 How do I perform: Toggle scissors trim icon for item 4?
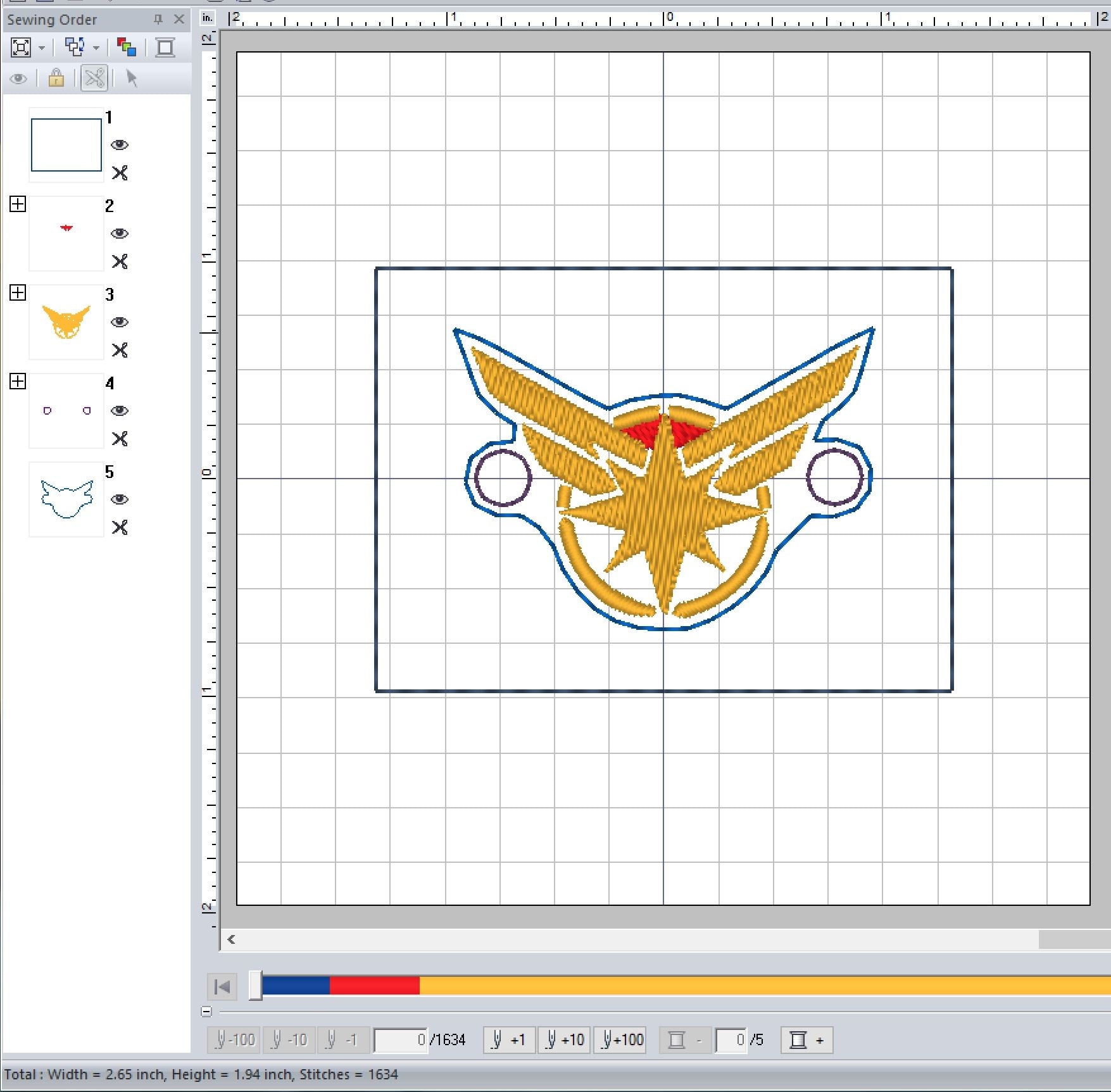click(120, 439)
